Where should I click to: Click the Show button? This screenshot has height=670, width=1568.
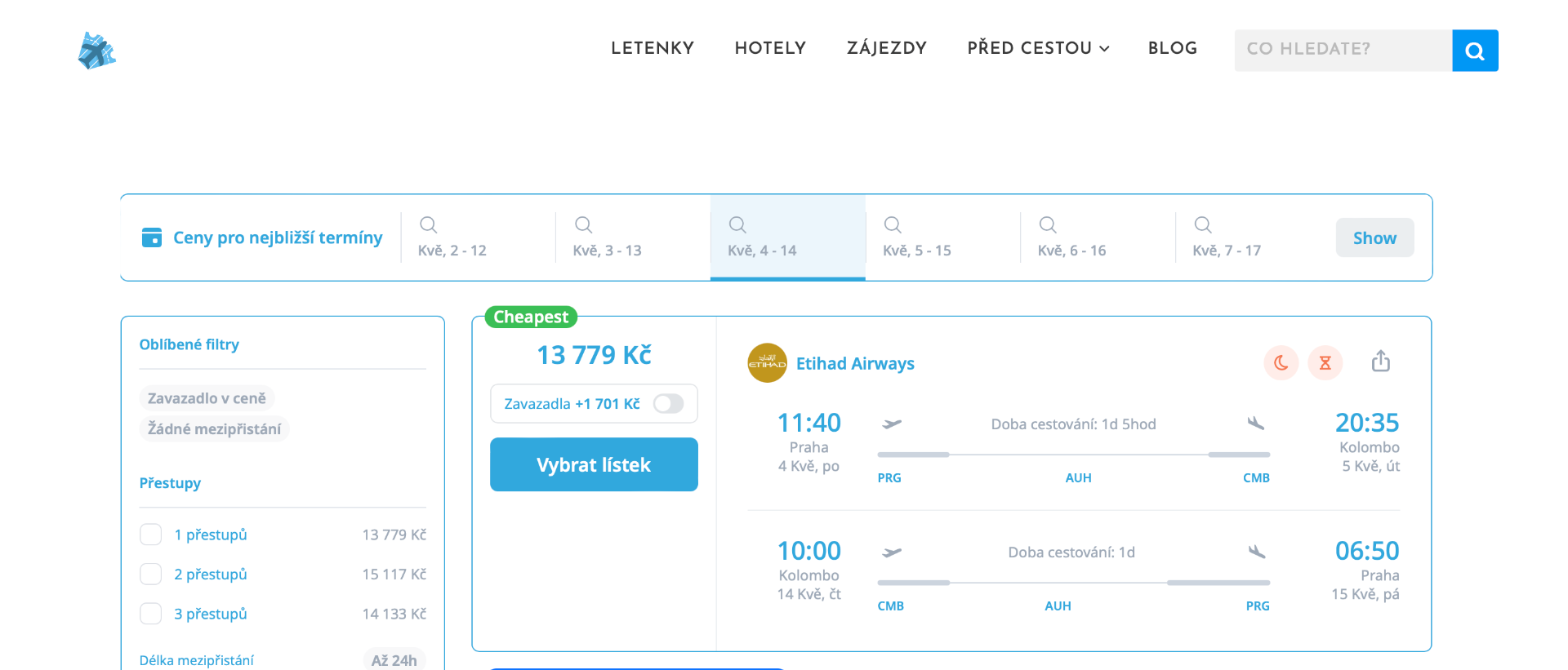[1374, 237]
